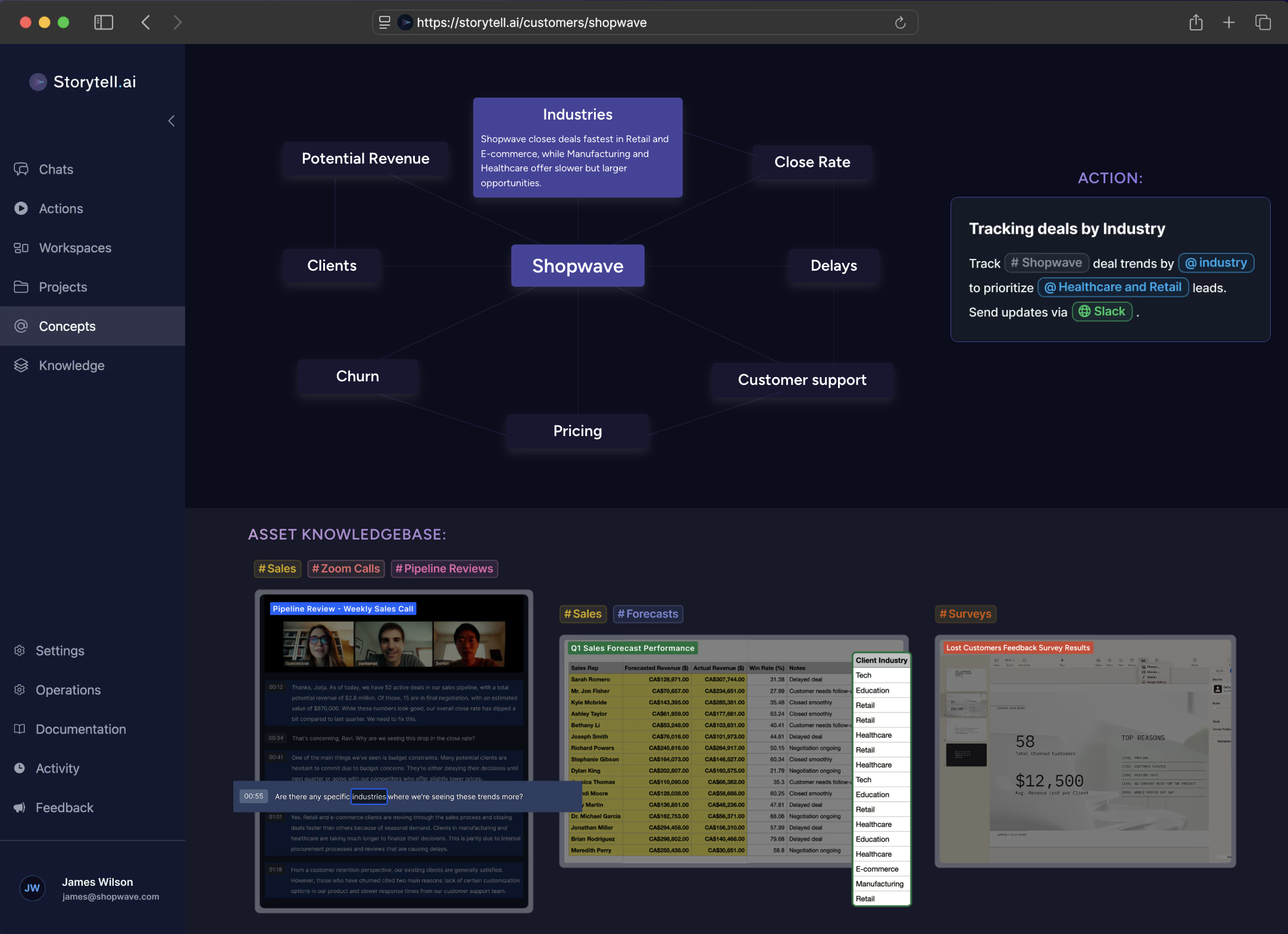Click the Pipeline Reviews hashtag tag
The height and width of the screenshot is (934, 1288).
[444, 569]
